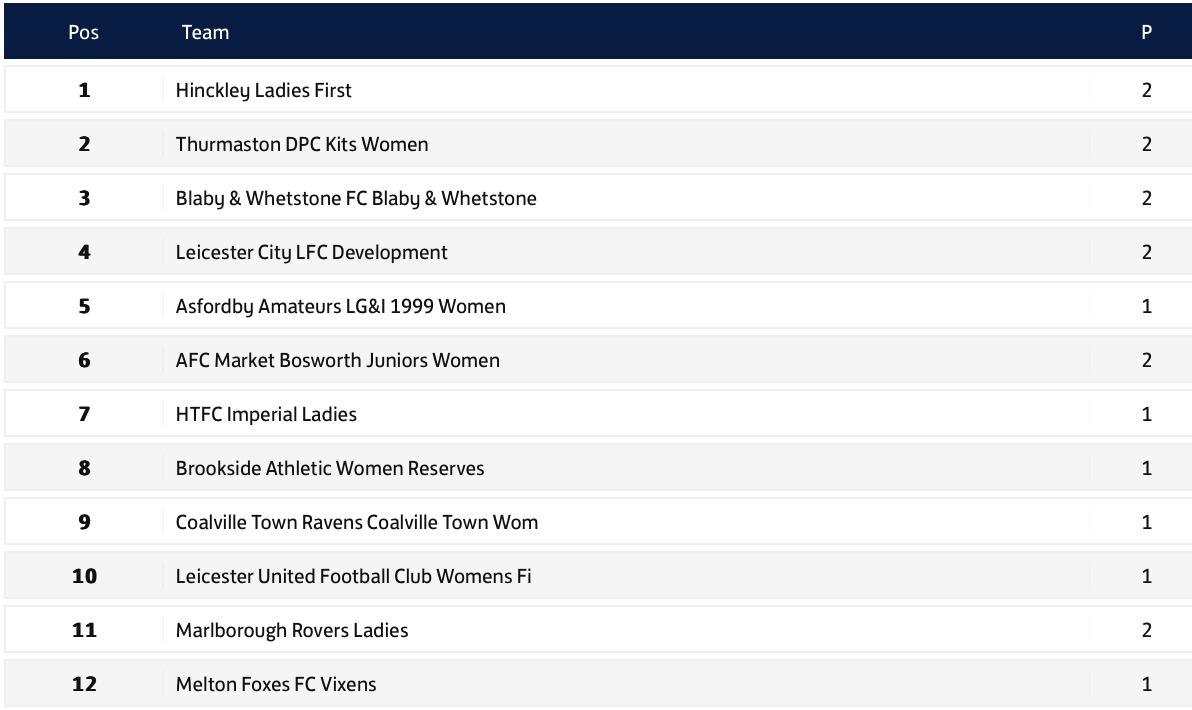This screenshot has width=1192, height=710.
Task: Click position number 1 cell
Action: coord(84,90)
